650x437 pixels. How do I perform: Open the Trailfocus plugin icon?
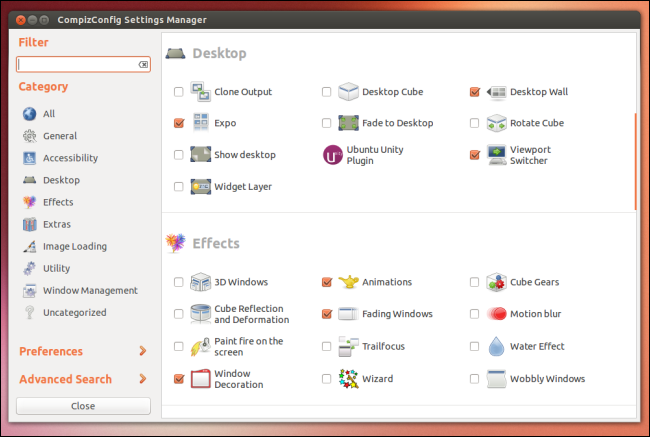click(348, 346)
